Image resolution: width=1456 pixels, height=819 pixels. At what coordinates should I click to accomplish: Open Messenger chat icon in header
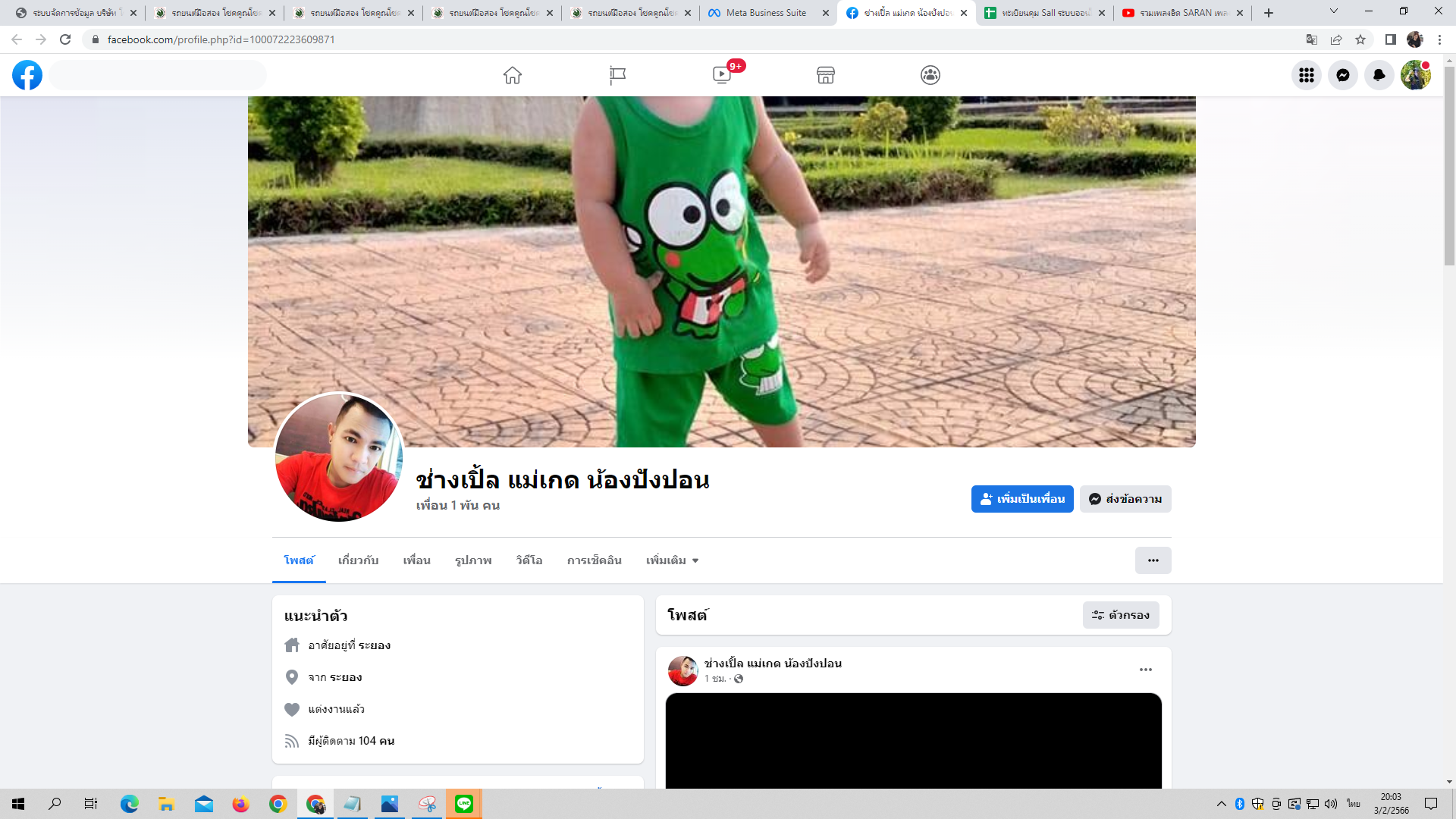[x=1342, y=75]
